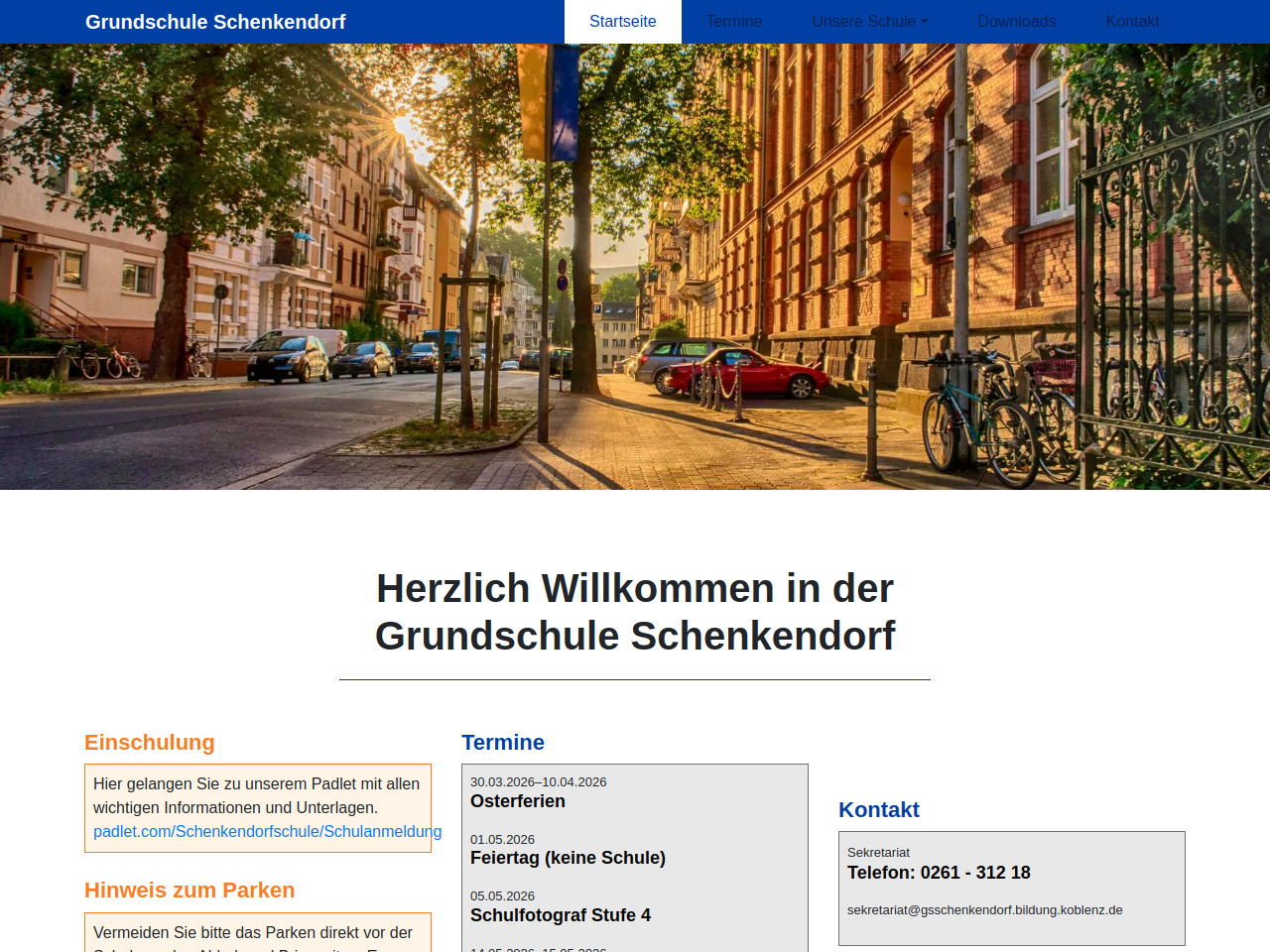1270x952 pixels.
Task: Go to the Termine navigation item
Action: coord(733,22)
